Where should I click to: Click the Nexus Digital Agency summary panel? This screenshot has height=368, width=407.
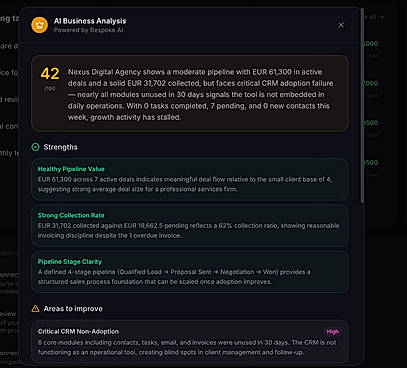(190, 94)
